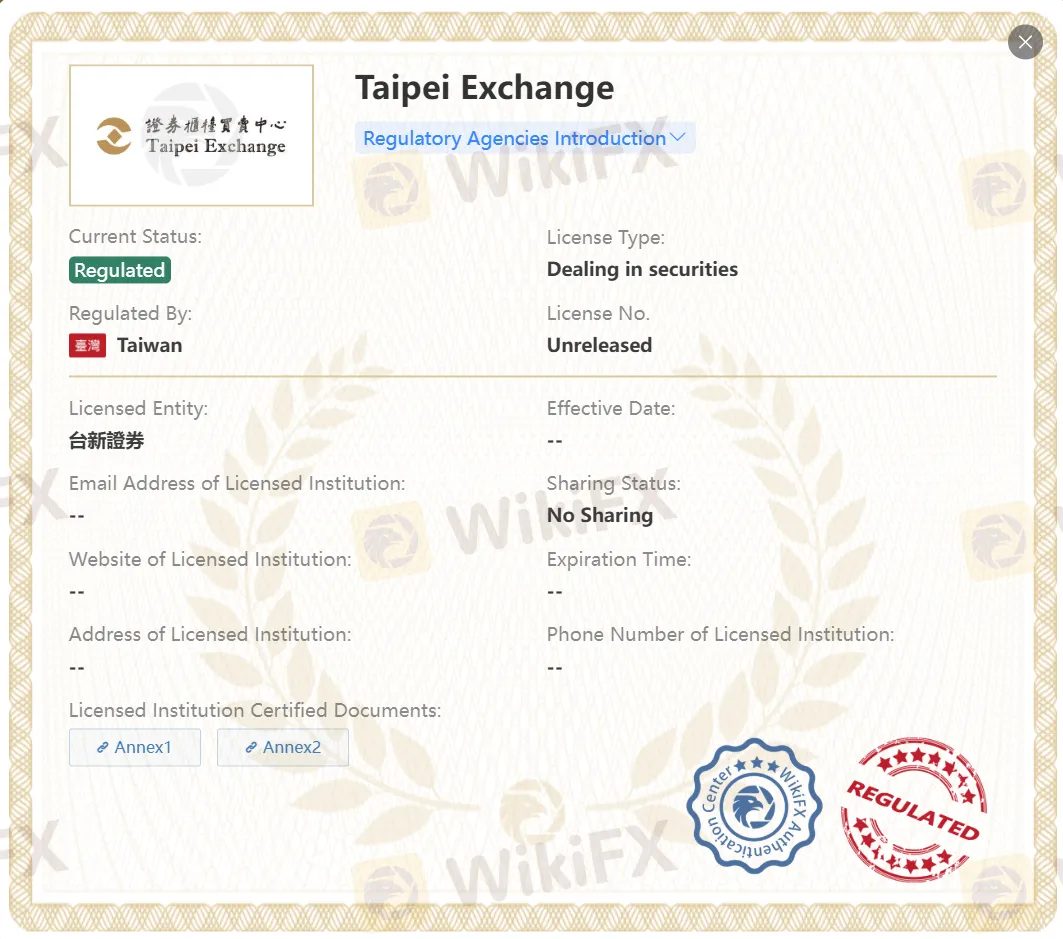Select the 'No Sharing' status value
Screen dimensions: 1063x939
pos(600,515)
